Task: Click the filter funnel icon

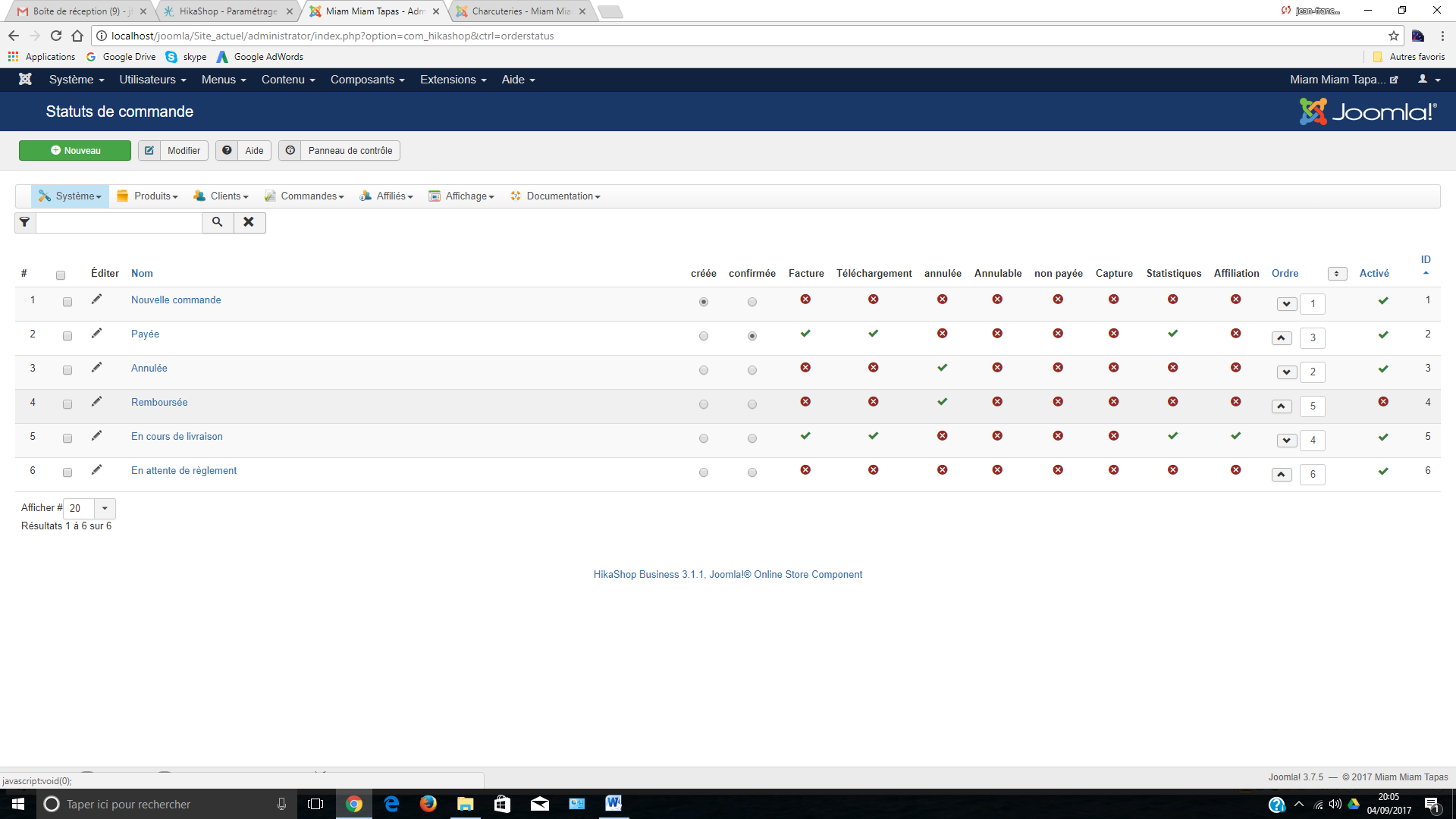Action: [25, 222]
